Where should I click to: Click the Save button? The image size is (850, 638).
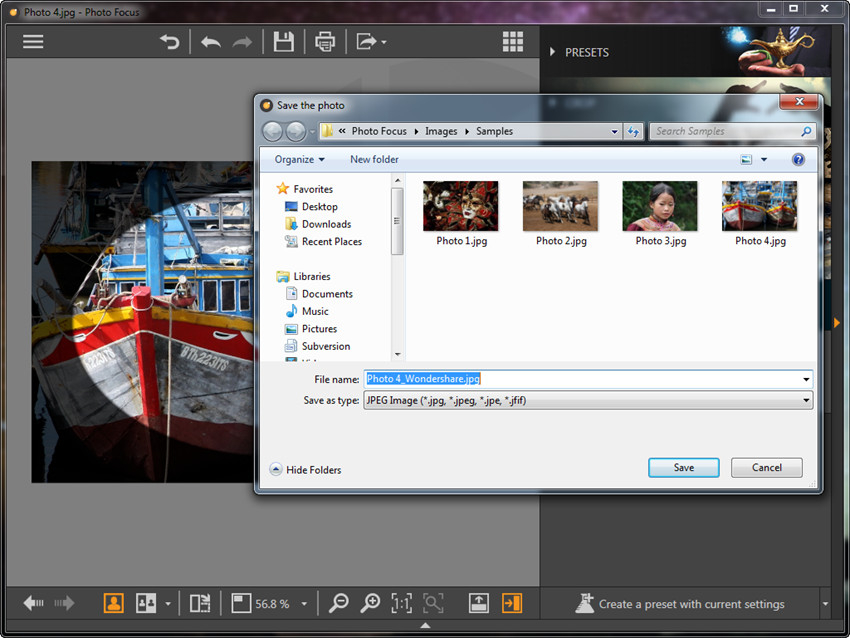coord(684,468)
